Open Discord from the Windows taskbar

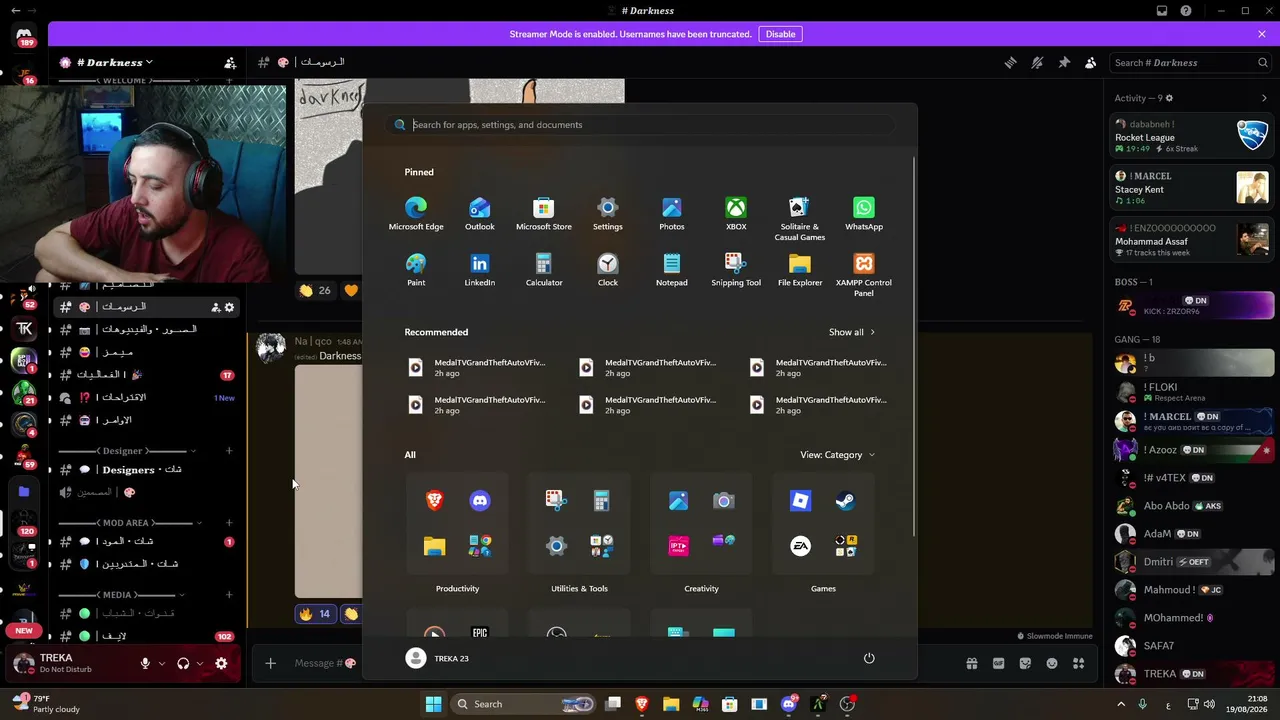coord(789,704)
